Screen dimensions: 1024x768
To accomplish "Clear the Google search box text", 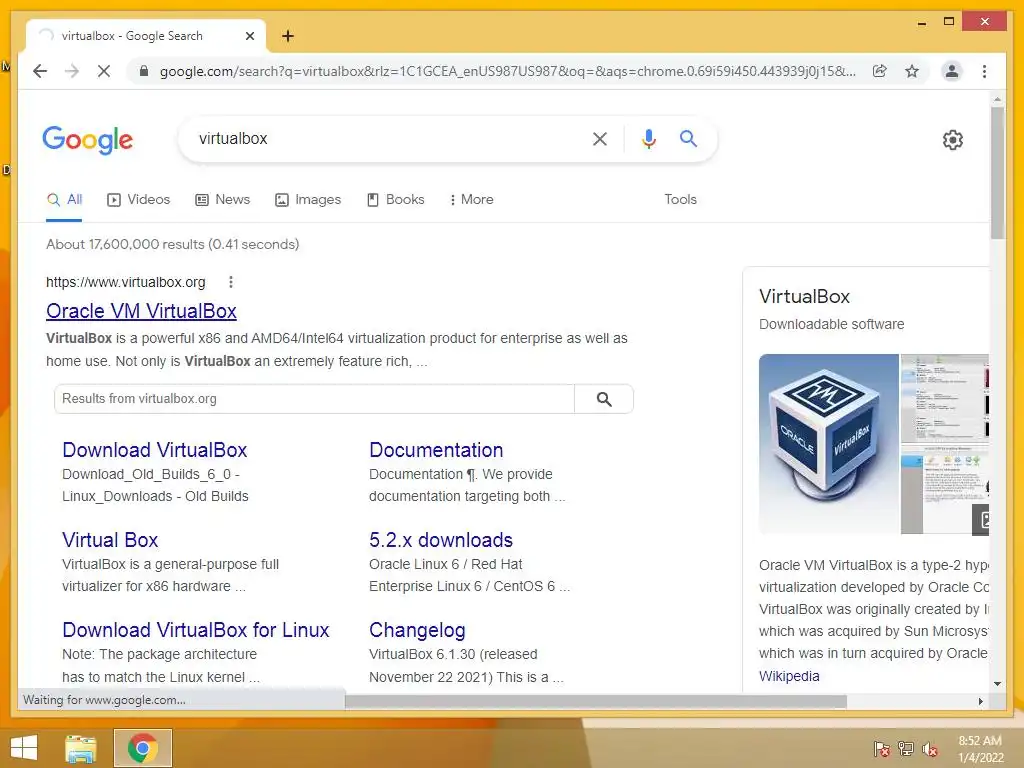I will [600, 138].
